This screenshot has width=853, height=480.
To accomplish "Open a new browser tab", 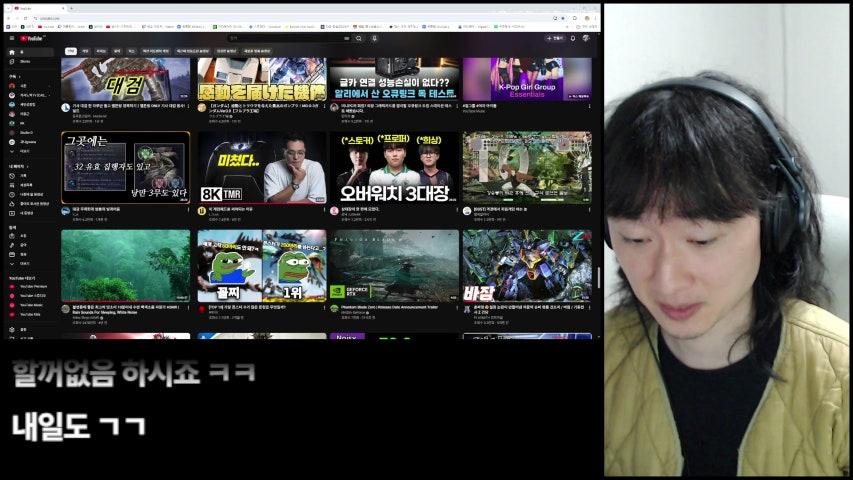I will coord(71,9).
